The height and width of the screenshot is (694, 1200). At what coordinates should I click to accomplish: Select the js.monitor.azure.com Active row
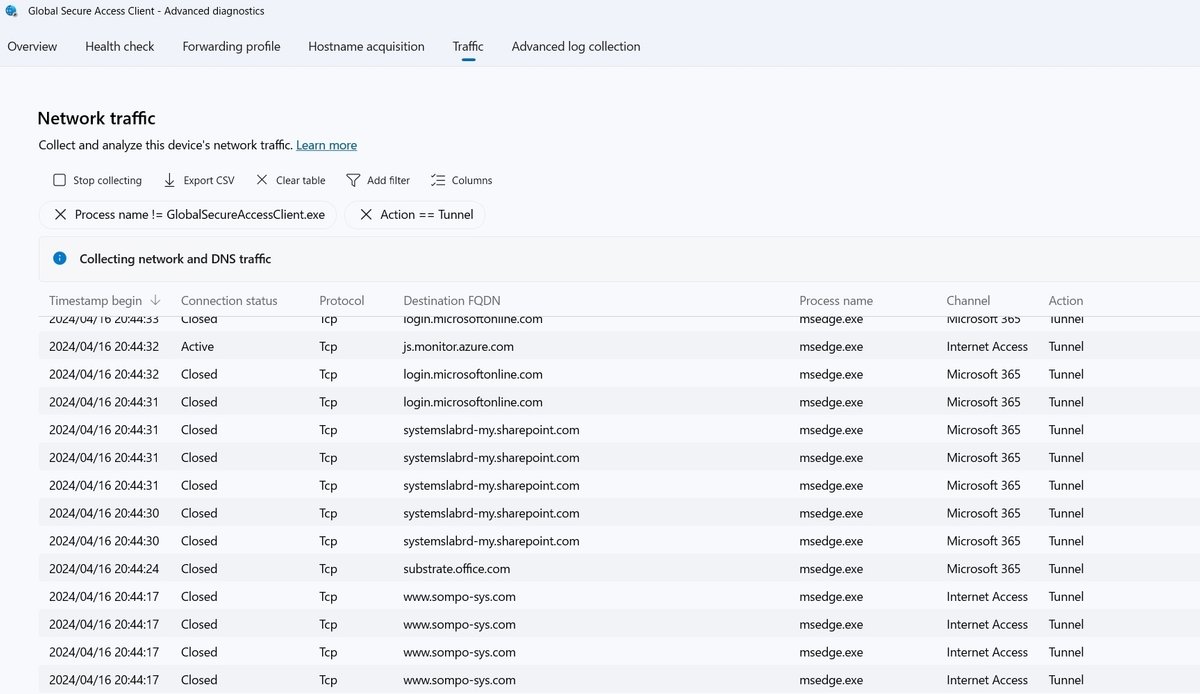tap(458, 346)
